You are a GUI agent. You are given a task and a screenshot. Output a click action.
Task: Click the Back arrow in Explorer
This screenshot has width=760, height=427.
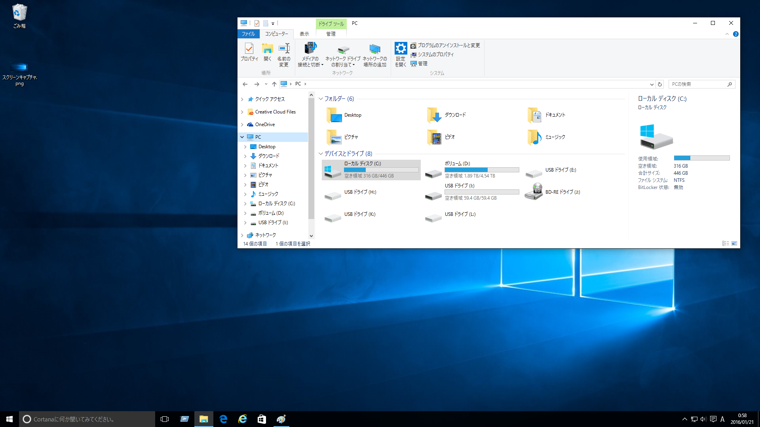[x=245, y=84]
